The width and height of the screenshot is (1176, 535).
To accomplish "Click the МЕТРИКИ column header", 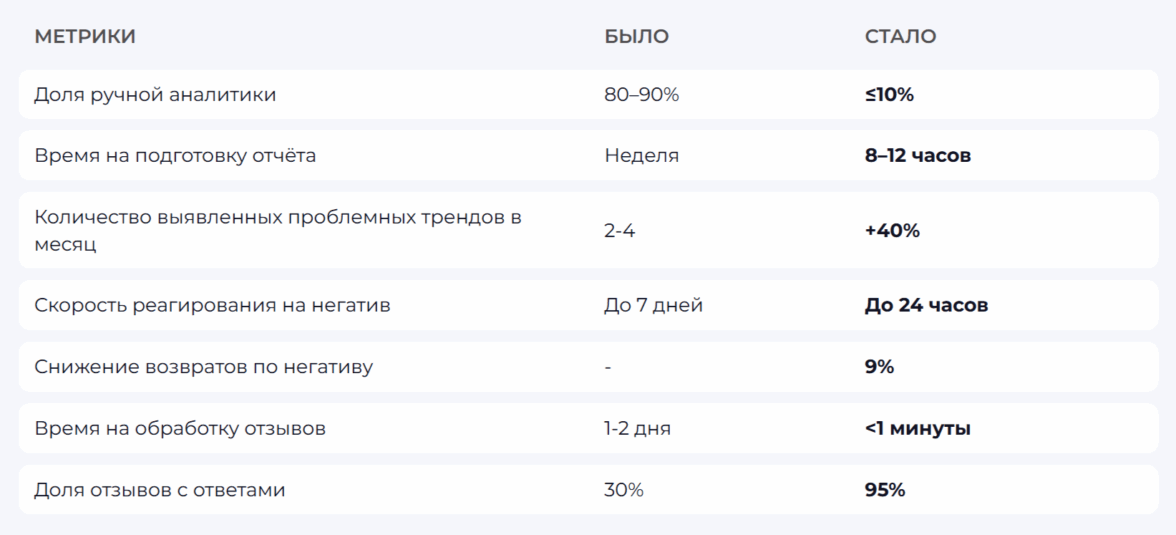I will coord(85,37).
